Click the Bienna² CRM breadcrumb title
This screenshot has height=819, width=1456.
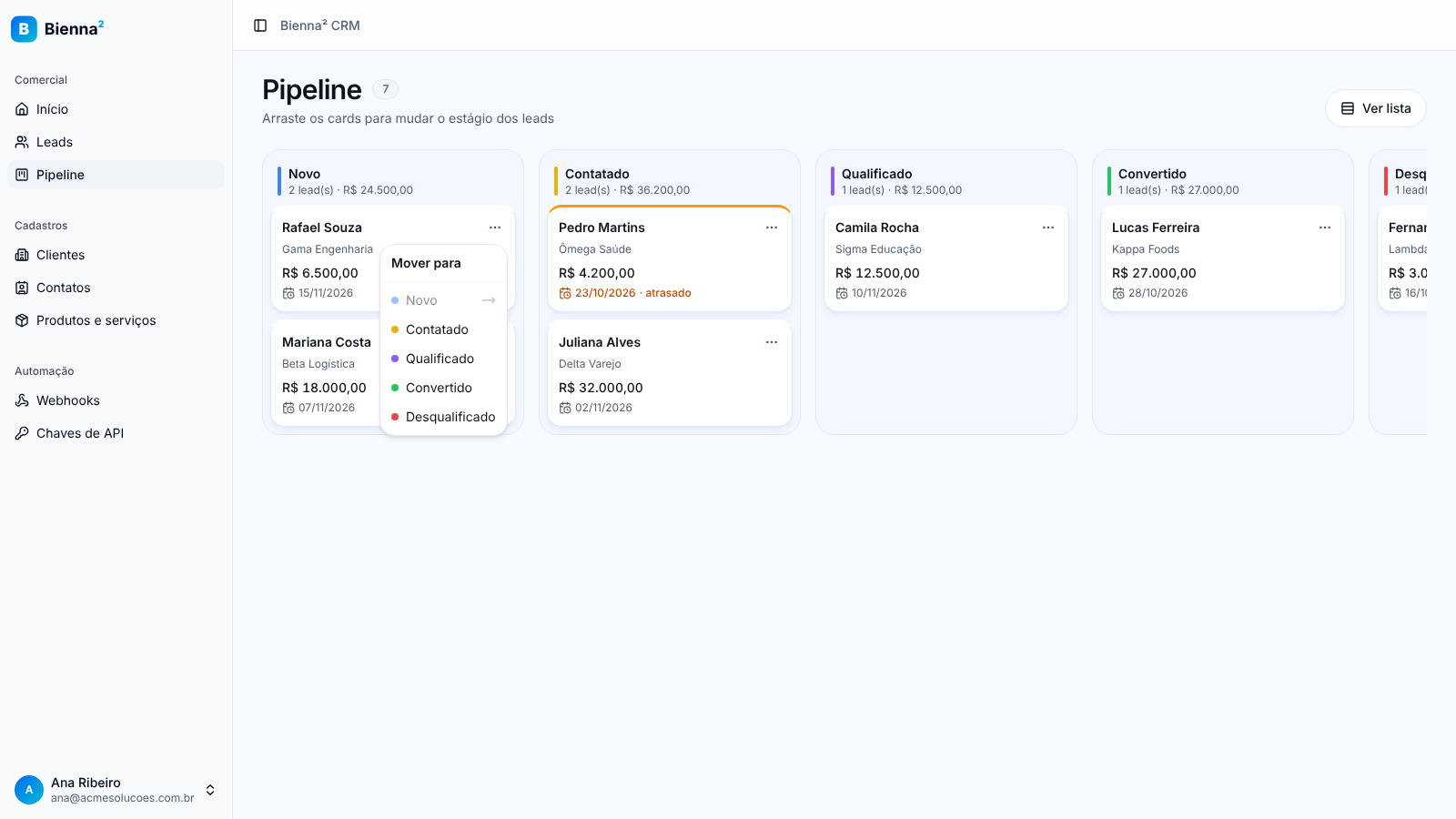tap(320, 25)
